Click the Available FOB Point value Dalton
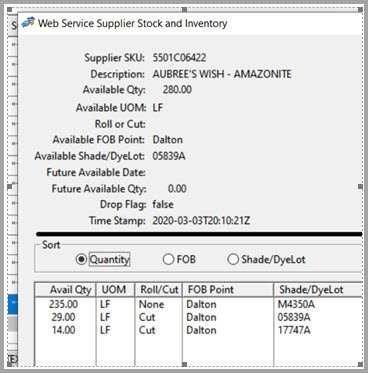Image resolution: width=368 pixels, height=373 pixels. pyautogui.click(x=167, y=139)
